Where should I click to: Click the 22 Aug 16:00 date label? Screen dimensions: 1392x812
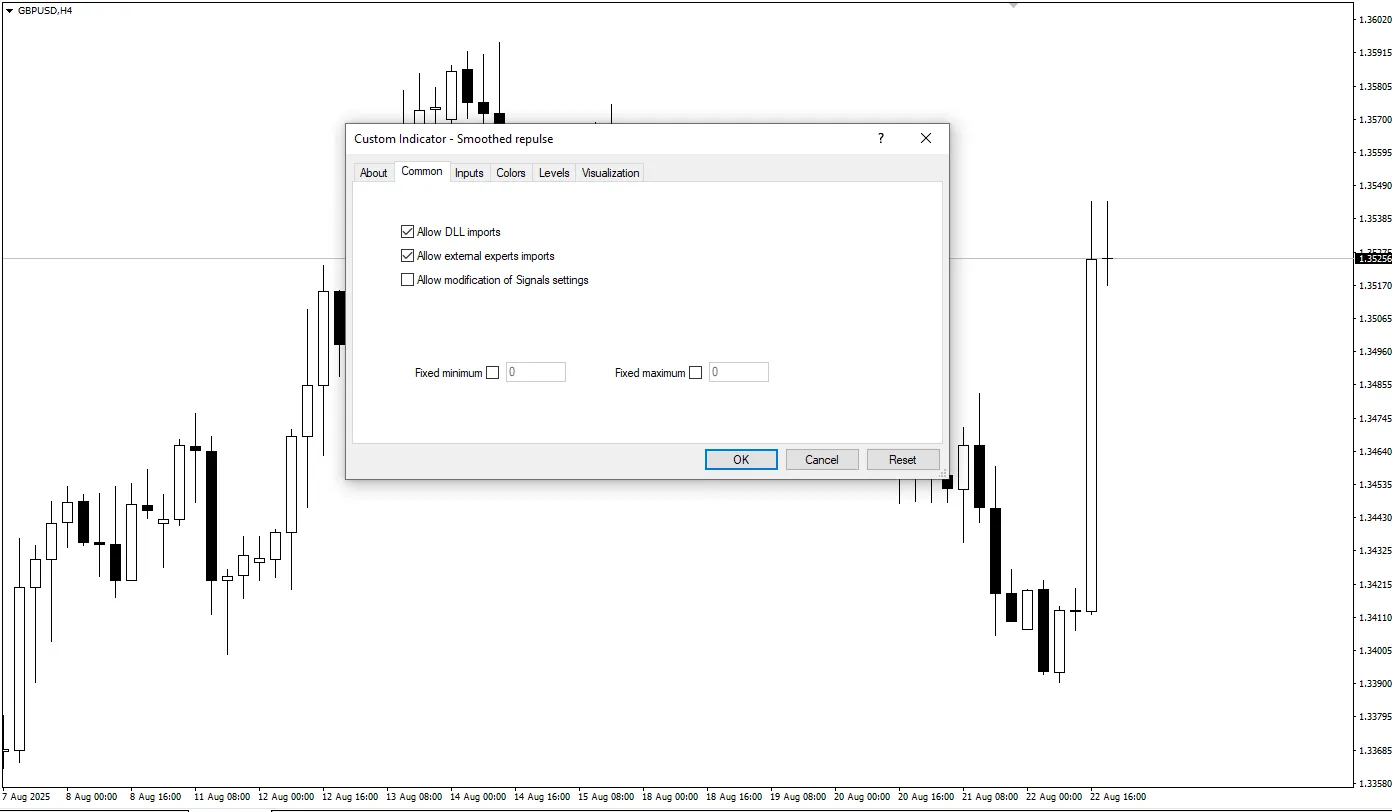[x=1118, y=797]
